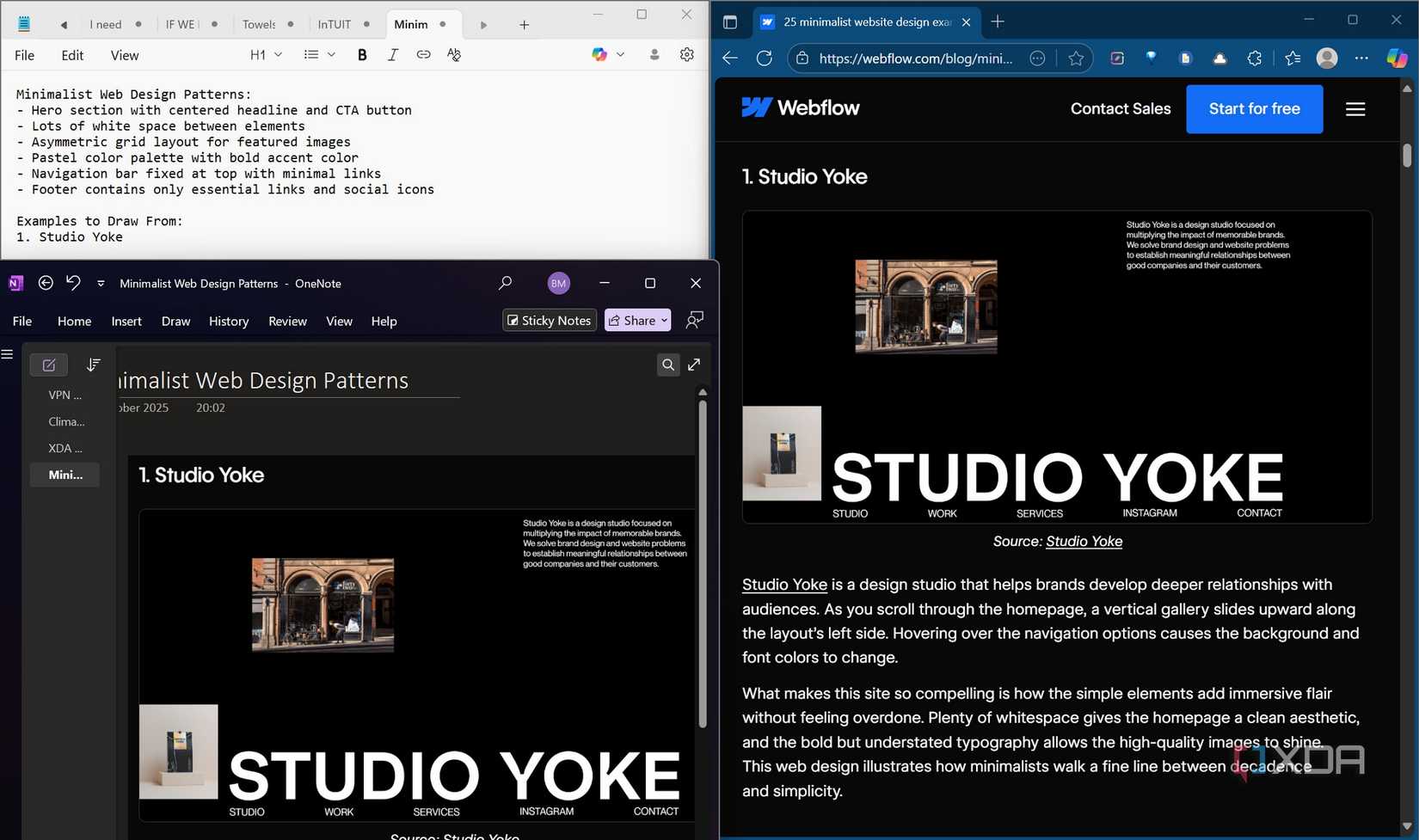Image resolution: width=1419 pixels, height=840 pixels.
Task: Expand the Copilot dropdown arrow in Notepad
Action: click(x=620, y=55)
